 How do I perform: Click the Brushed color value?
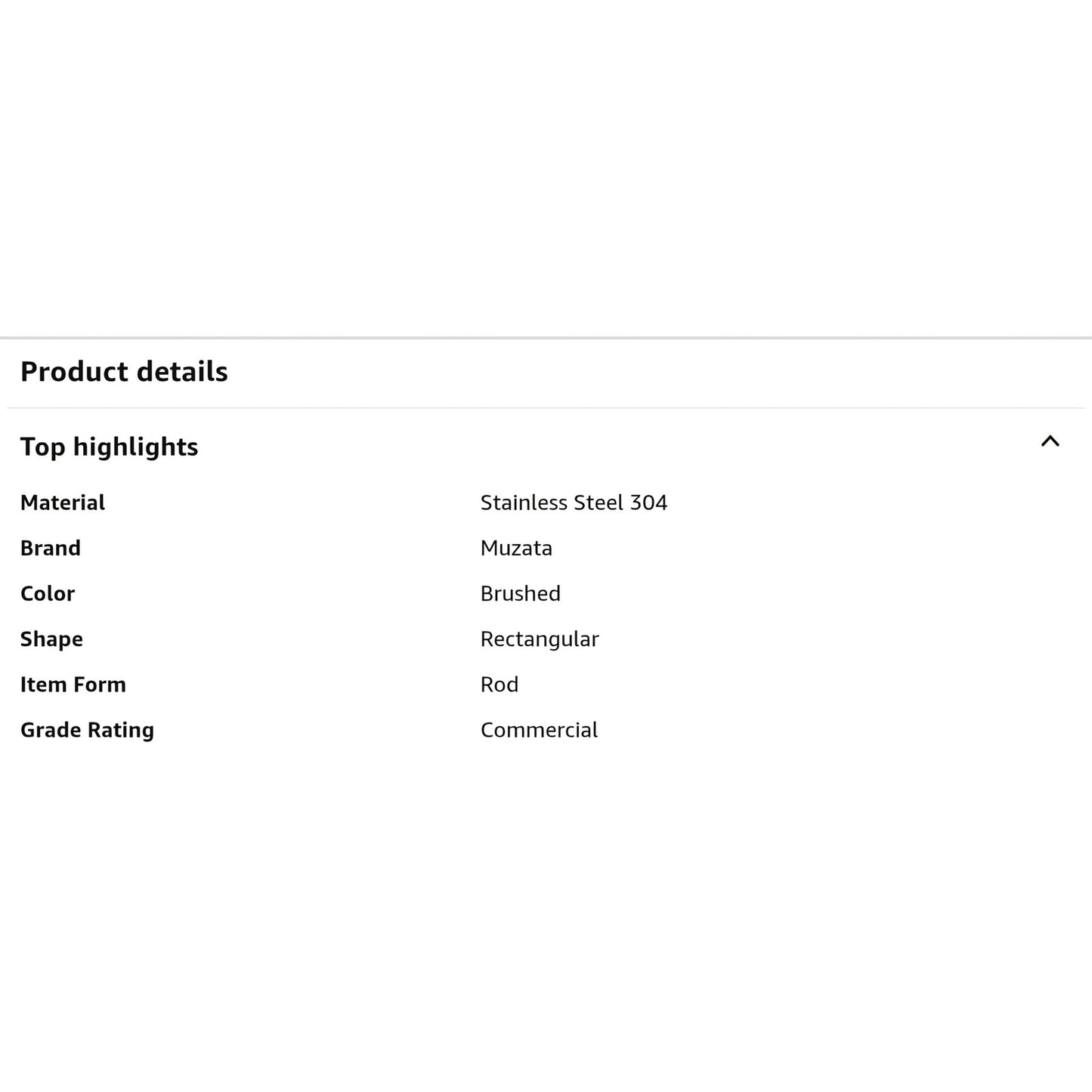[x=521, y=593]
